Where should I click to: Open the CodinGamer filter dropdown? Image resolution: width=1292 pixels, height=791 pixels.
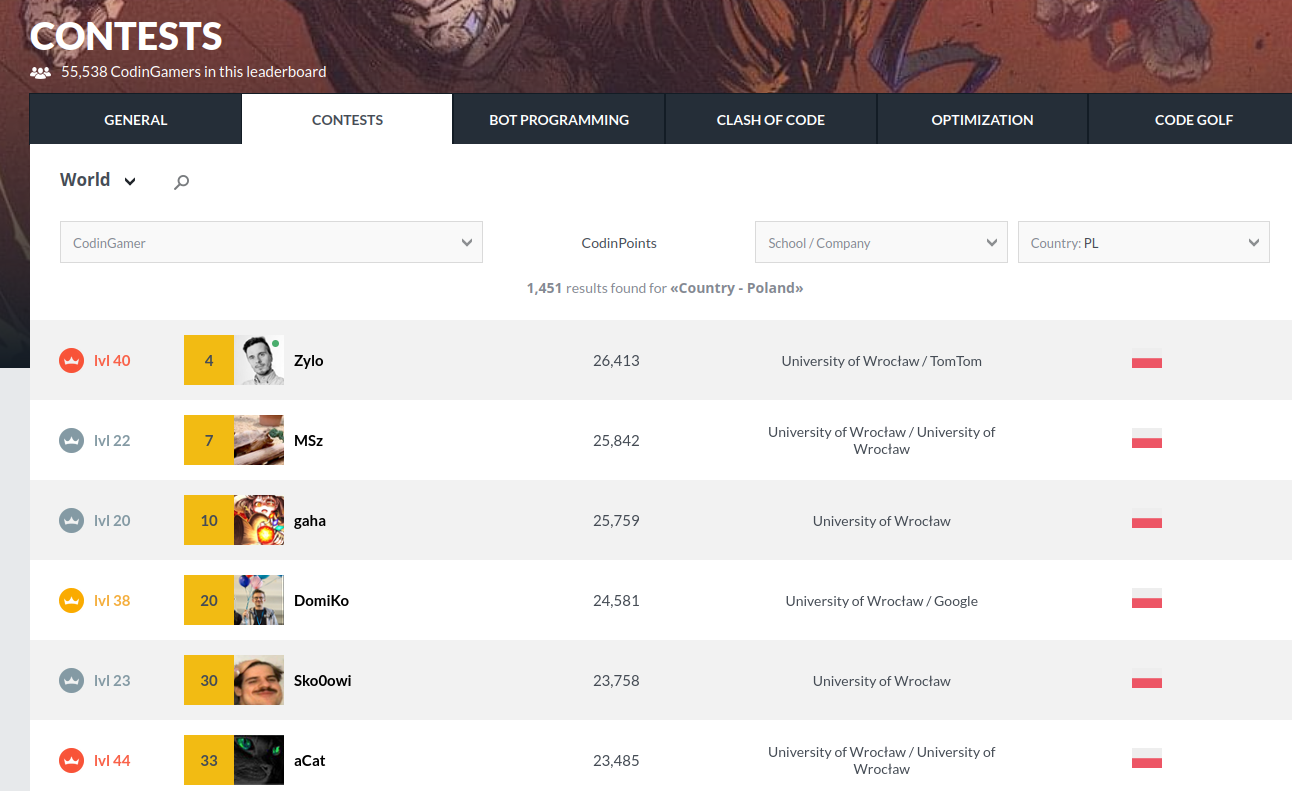(271, 243)
